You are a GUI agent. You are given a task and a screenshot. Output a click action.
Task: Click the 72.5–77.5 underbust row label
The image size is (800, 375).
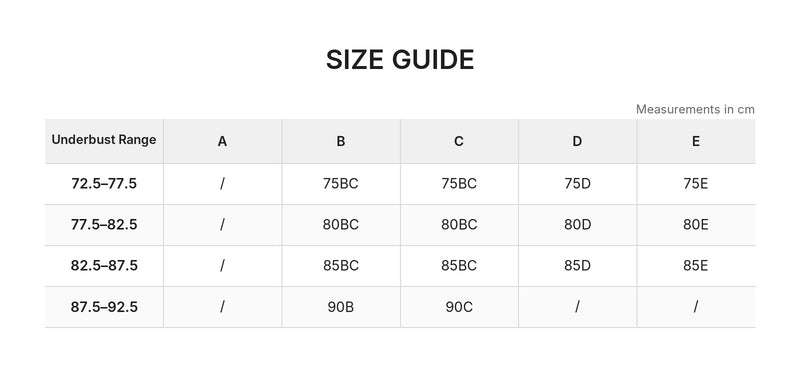click(104, 184)
